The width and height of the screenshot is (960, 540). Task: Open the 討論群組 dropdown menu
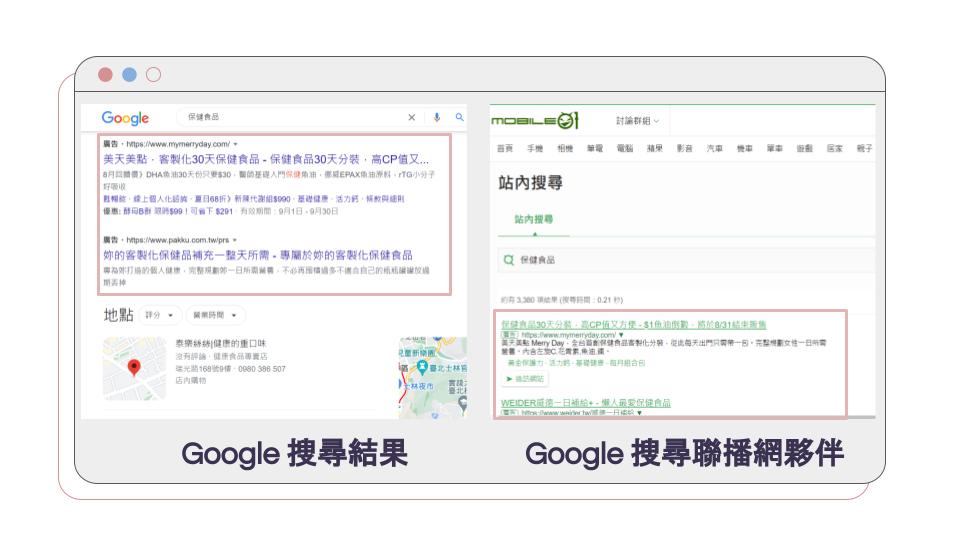click(637, 121)
